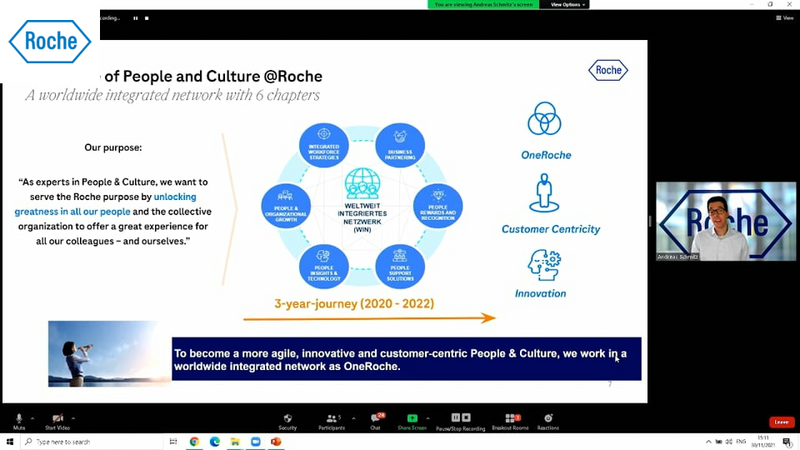
Task: Click the People Insights & Technology circle
Action: (x=324, y=267)
